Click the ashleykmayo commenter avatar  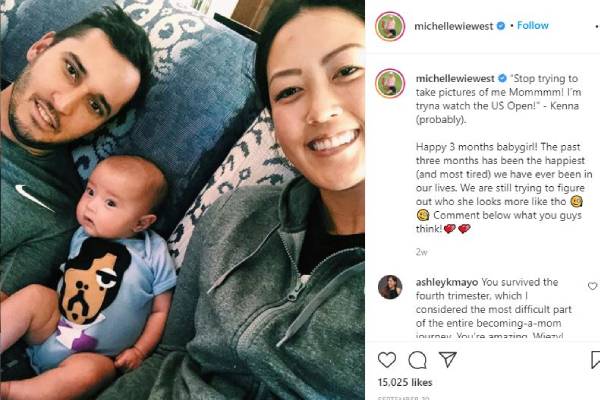click(390, 287)
